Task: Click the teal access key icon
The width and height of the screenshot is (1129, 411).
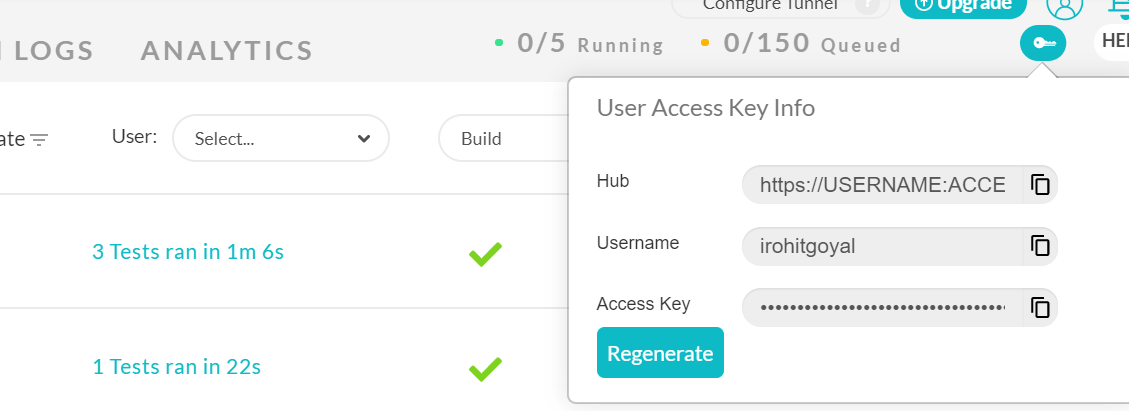Action: tap(1043, 43)
